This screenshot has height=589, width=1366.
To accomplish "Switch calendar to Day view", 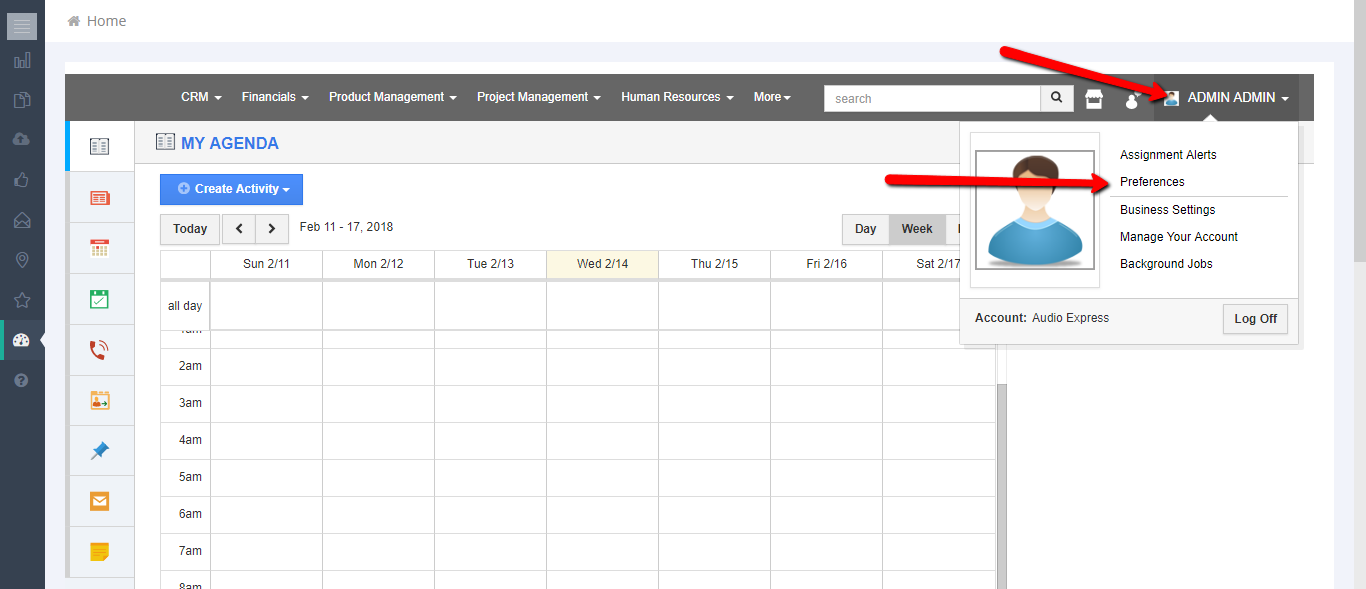I will (865, 229).
